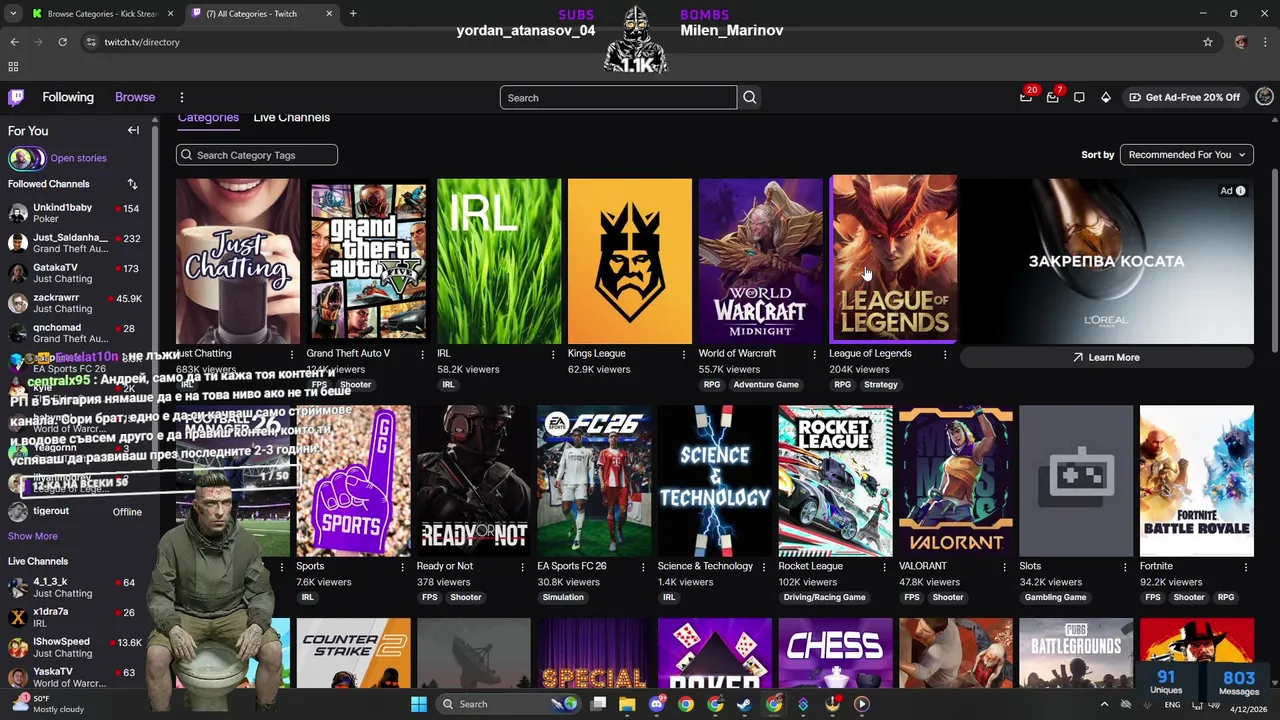The width and height of the screenshot is (1280, 720).
Task: Open the Following page
Action: (x=68, y=97)
